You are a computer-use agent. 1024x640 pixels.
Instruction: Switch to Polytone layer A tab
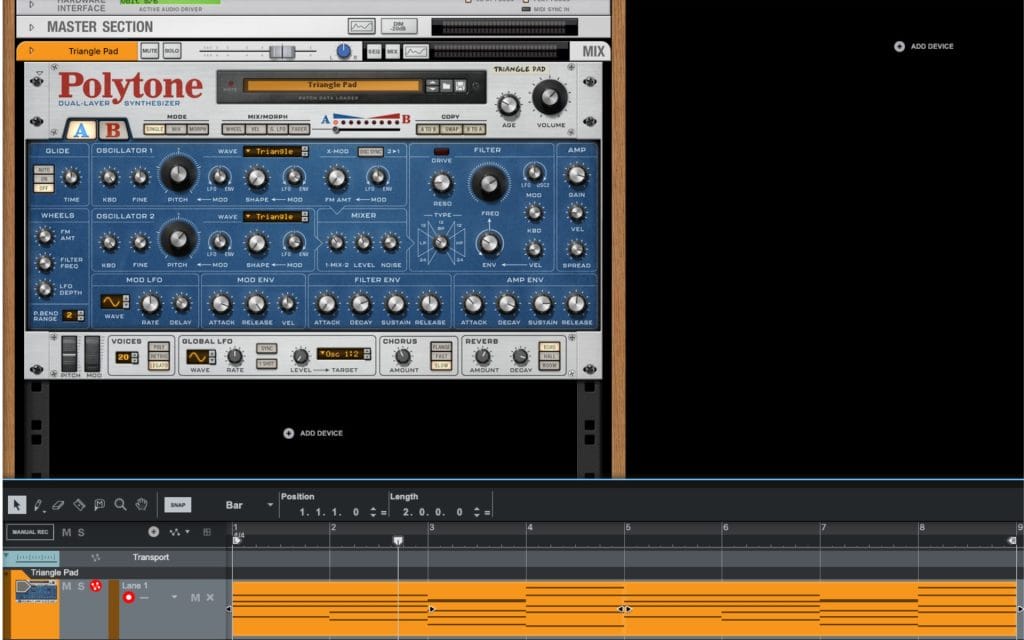[81, 130]
